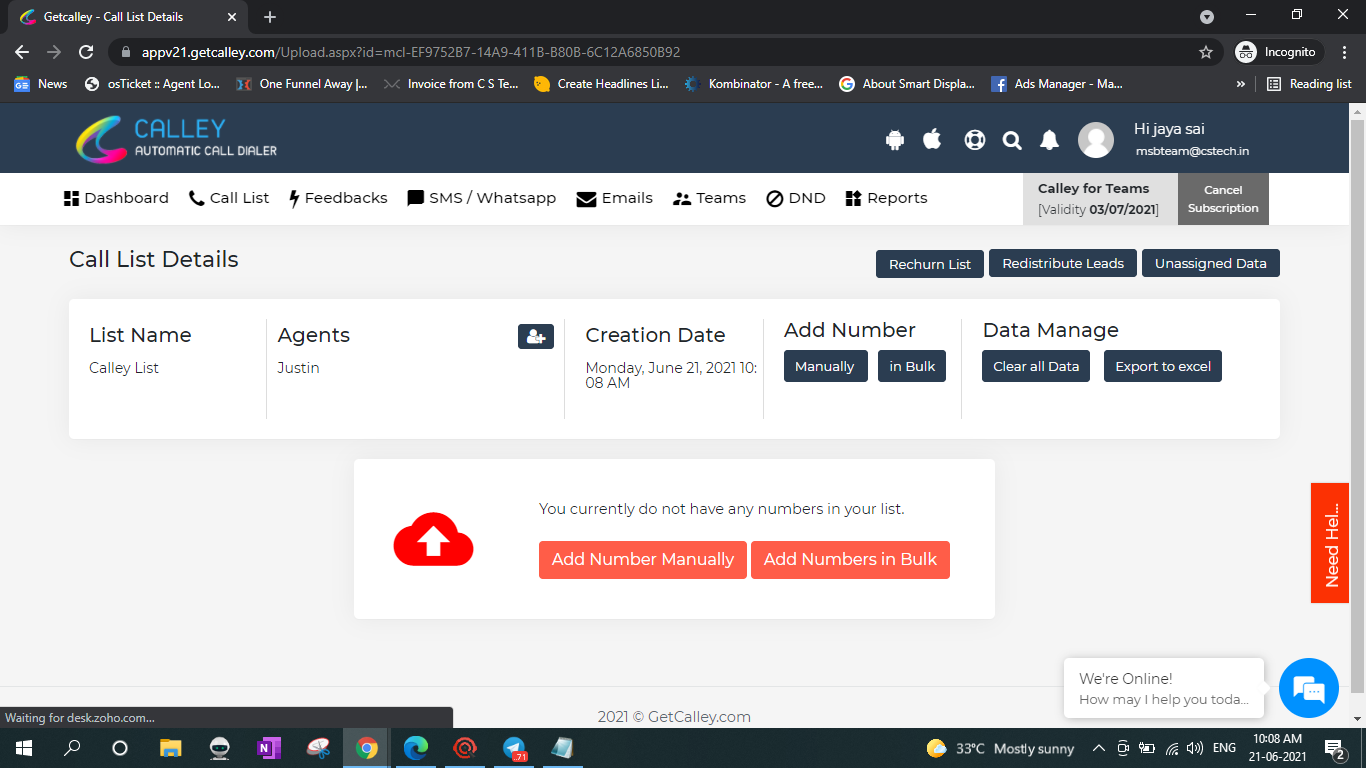The image size is (1366, 768).
Task: Click the Calley List name text
Action: pos(124,368)
